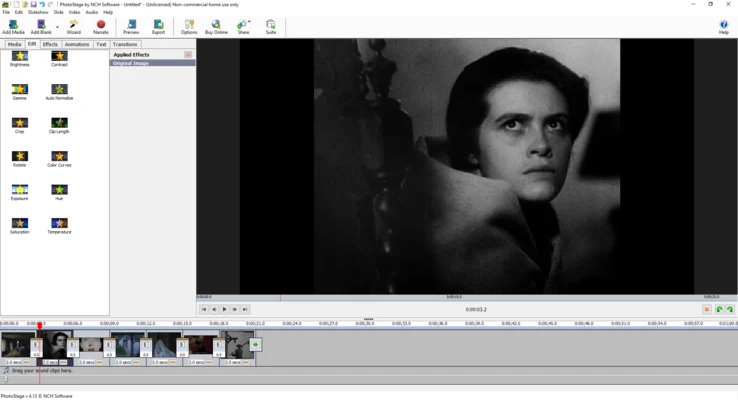Screen dimensions: 738x400
Task: Click the Add Media toolbar icon
Action: 13,27
